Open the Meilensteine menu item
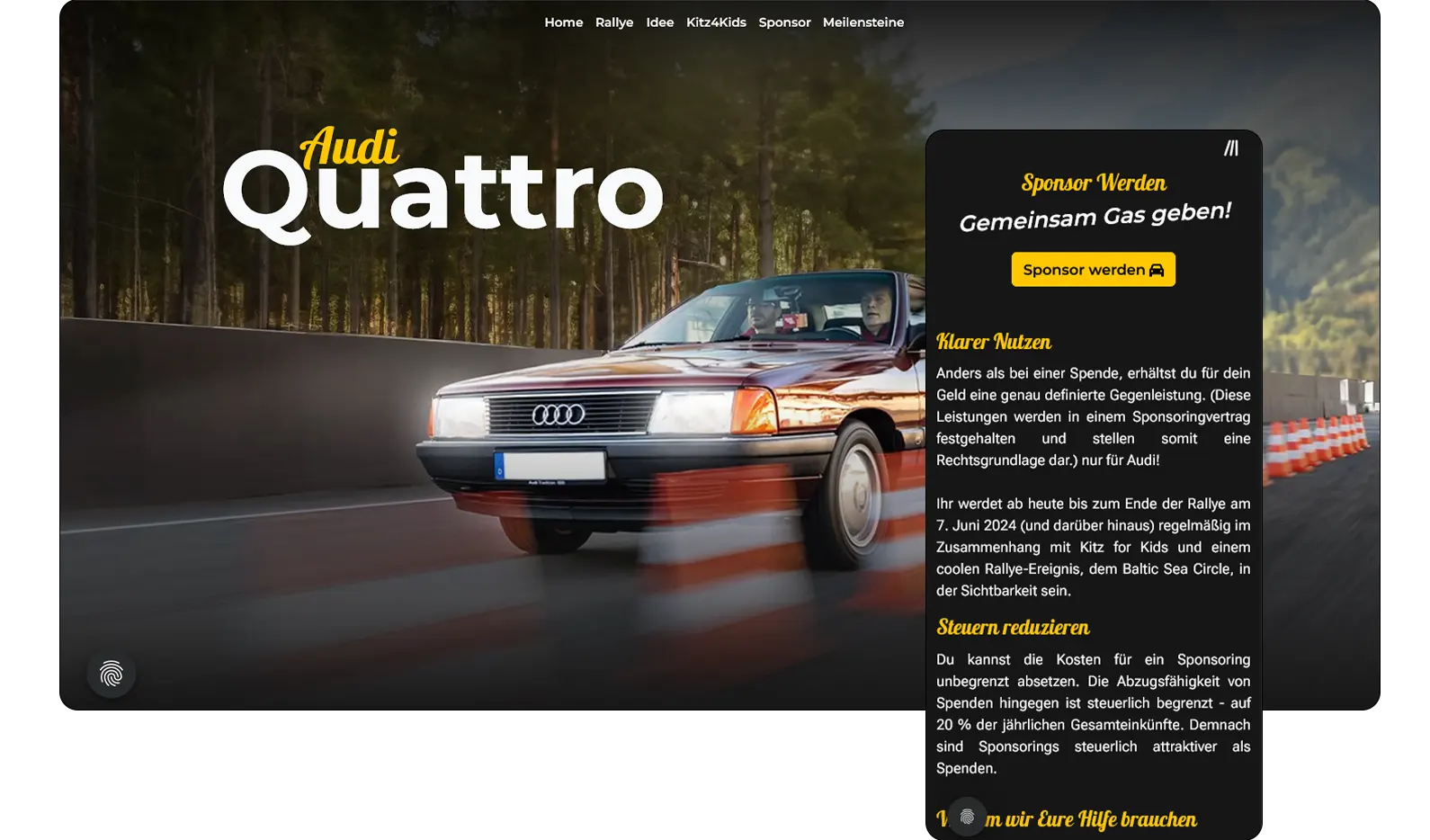The image size is (1430, 840). (x=863, y=22)
